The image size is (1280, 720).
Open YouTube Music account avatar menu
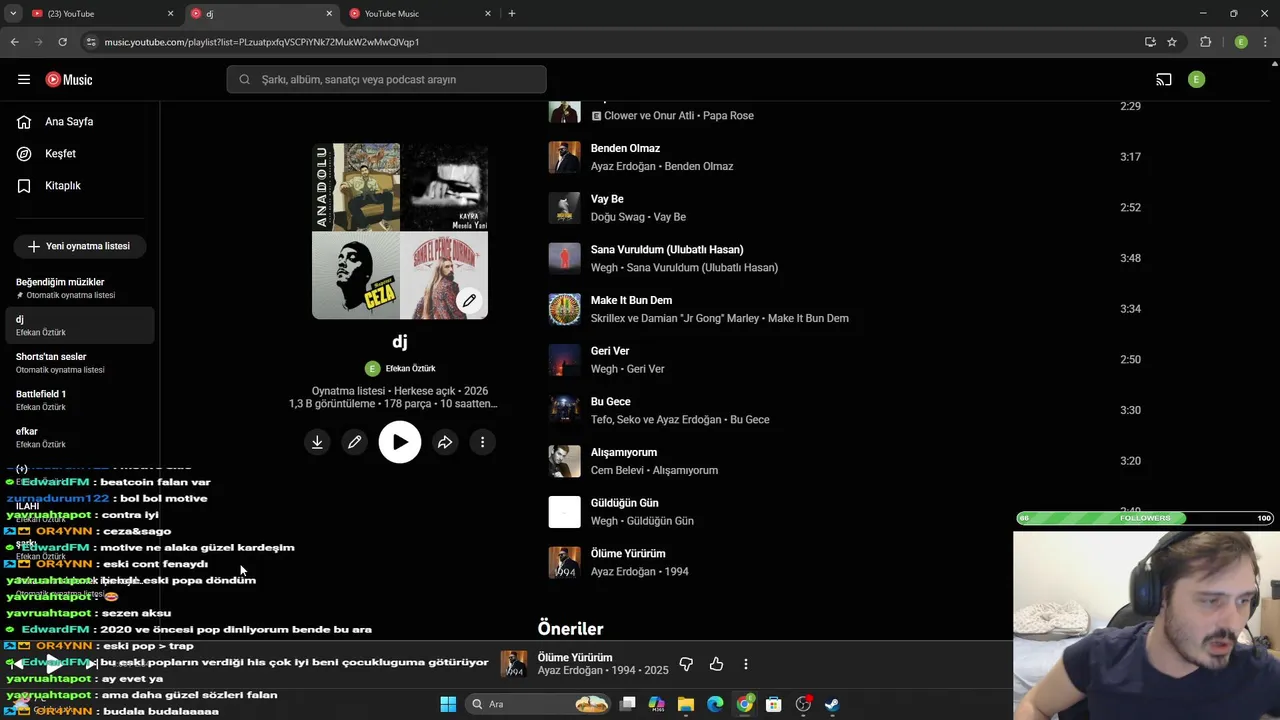pos(1196,79)
